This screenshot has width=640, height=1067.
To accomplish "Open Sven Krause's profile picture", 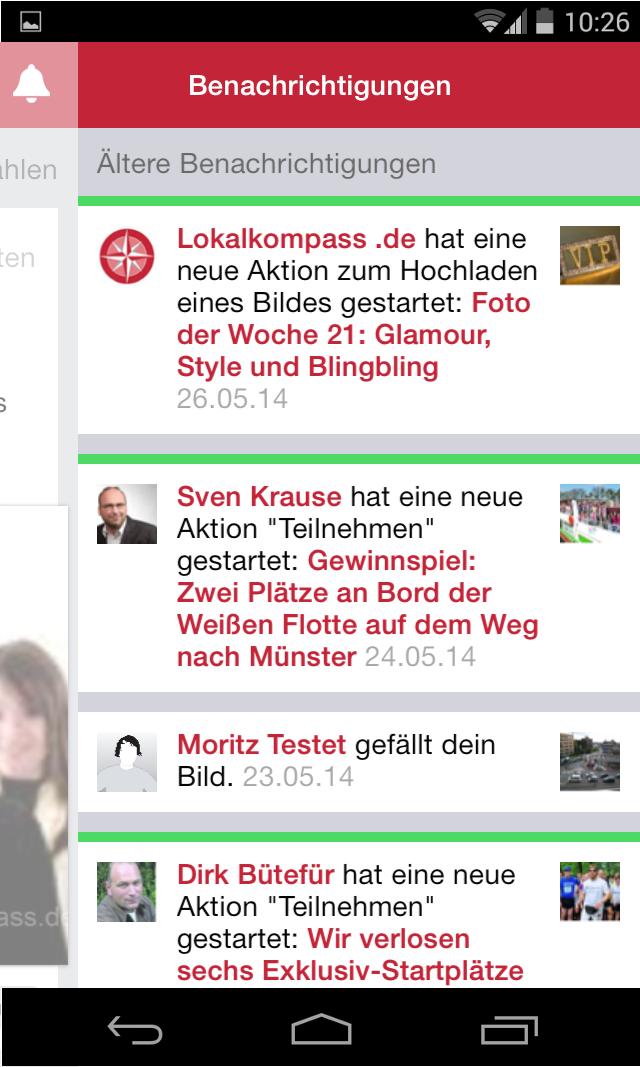I will (x=127, y=514).
